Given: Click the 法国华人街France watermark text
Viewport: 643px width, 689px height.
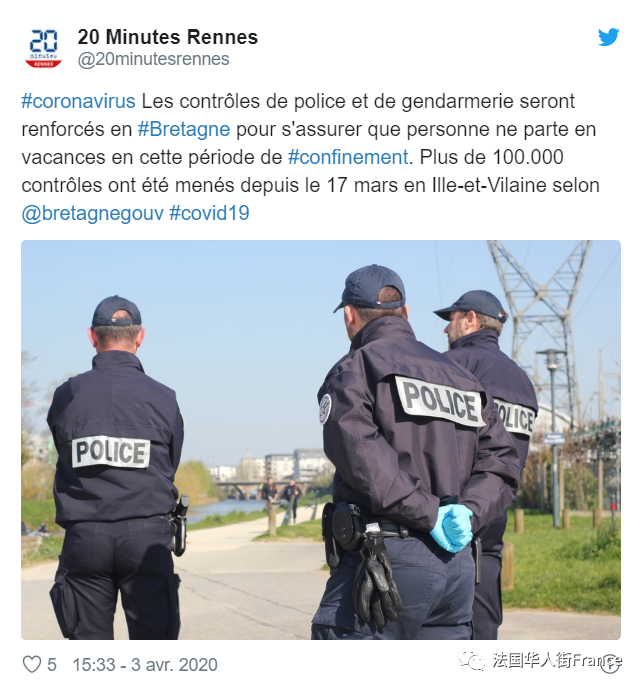Looking at the screenshot, I should coord(556,660).
